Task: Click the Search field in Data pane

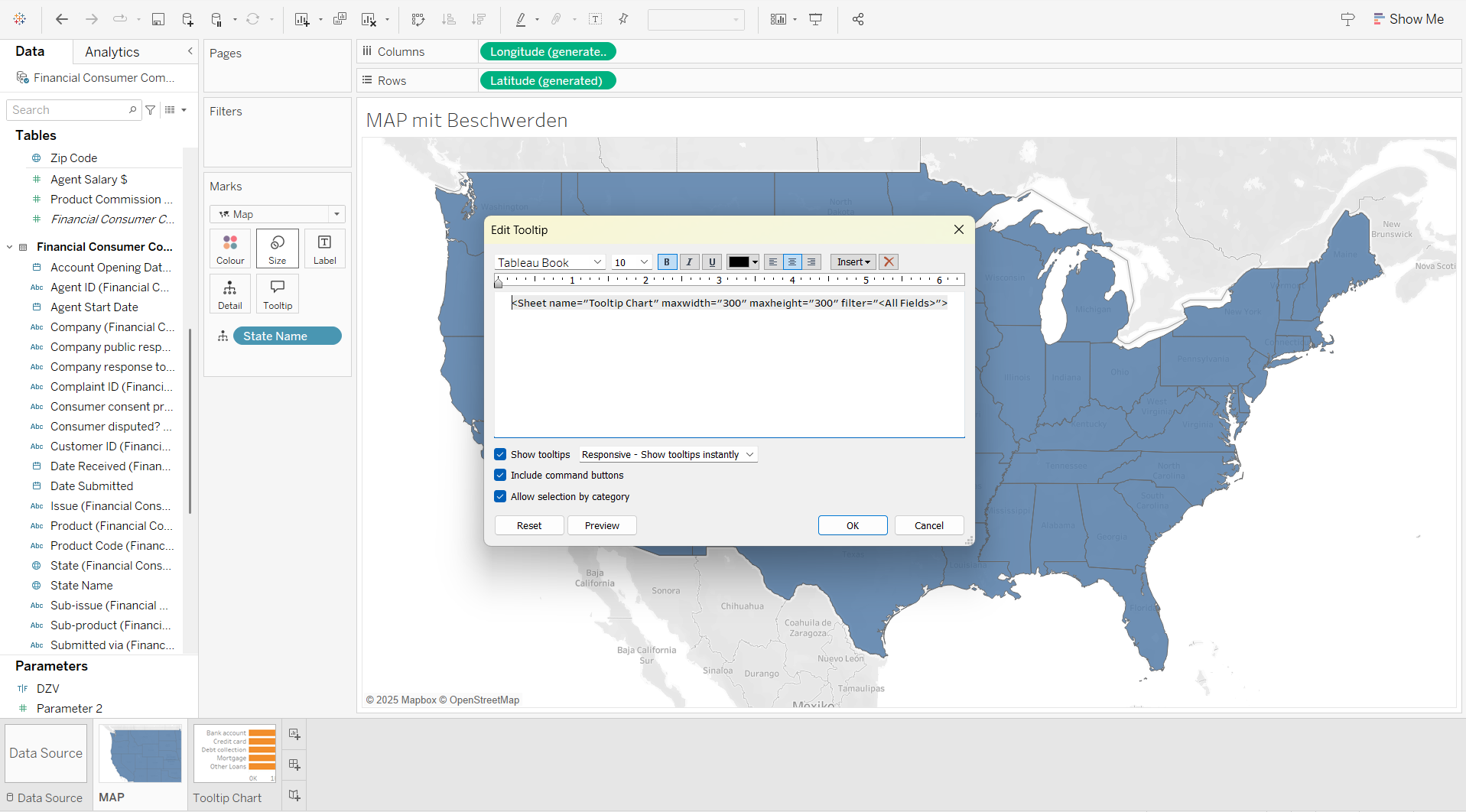Action: [73, 110]
